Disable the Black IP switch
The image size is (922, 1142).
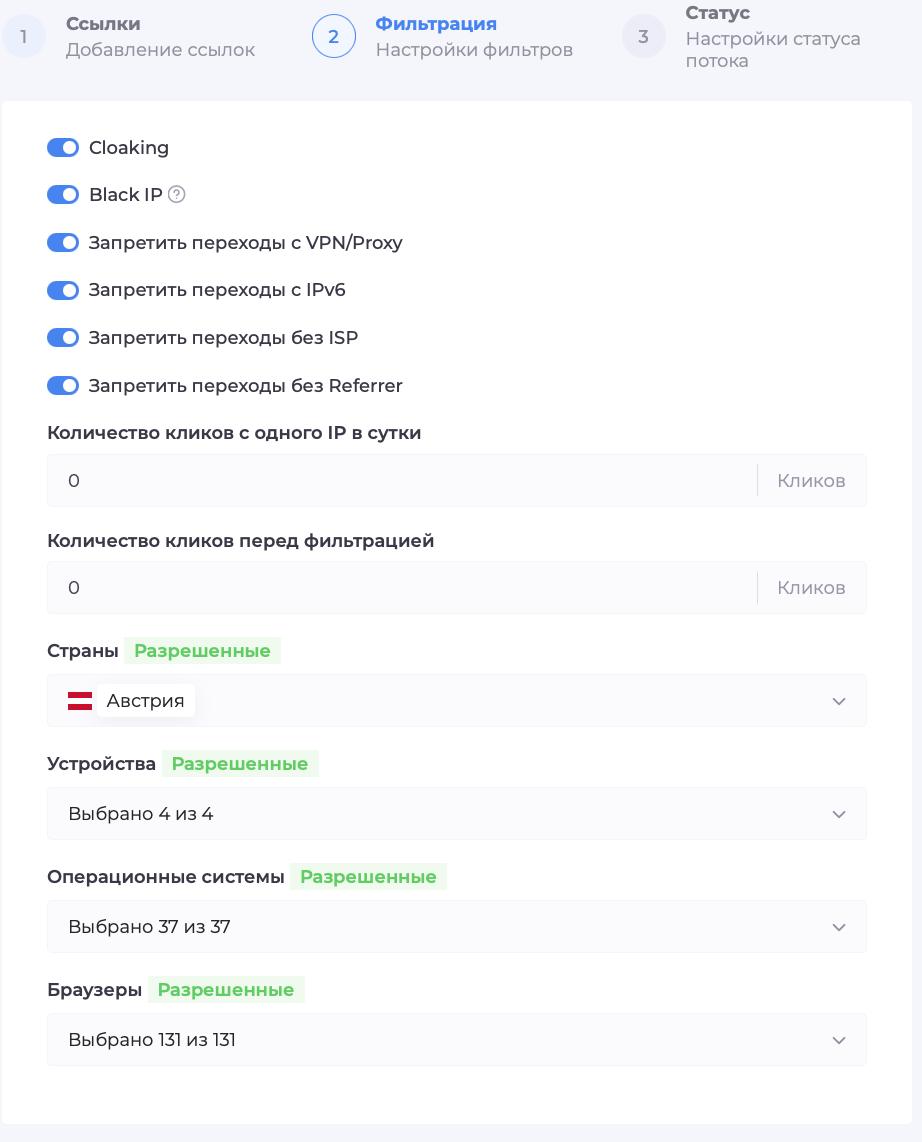click(63, 194)
